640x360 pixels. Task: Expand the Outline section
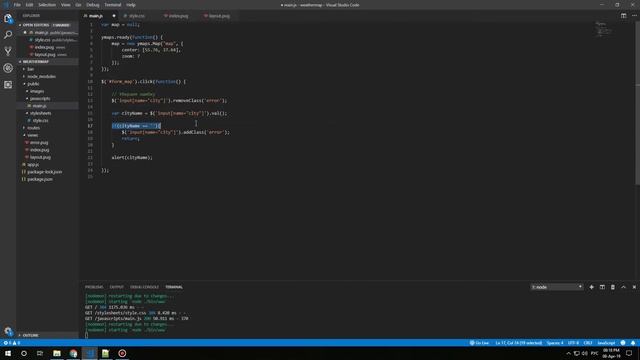48,335
